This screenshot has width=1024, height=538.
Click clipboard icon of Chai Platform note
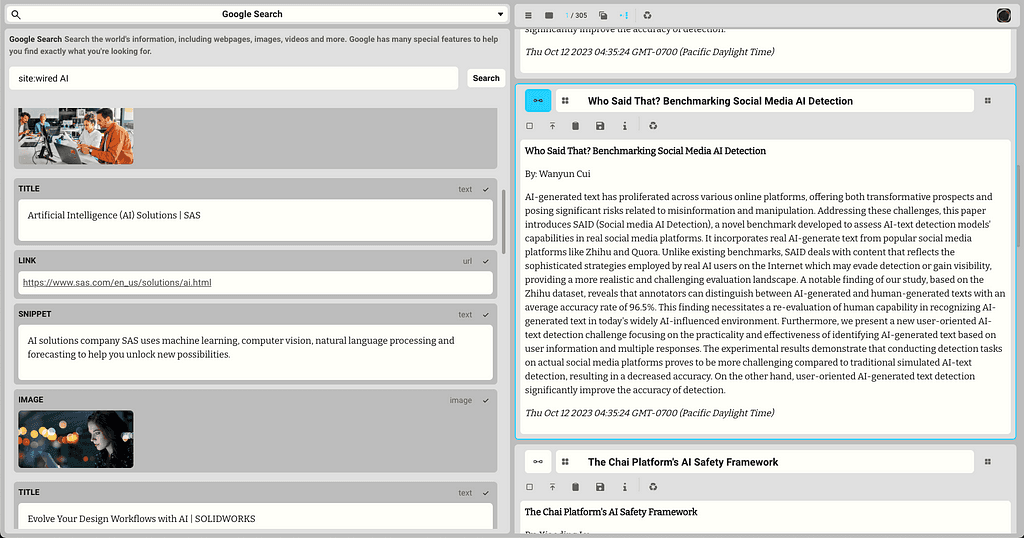575,487
